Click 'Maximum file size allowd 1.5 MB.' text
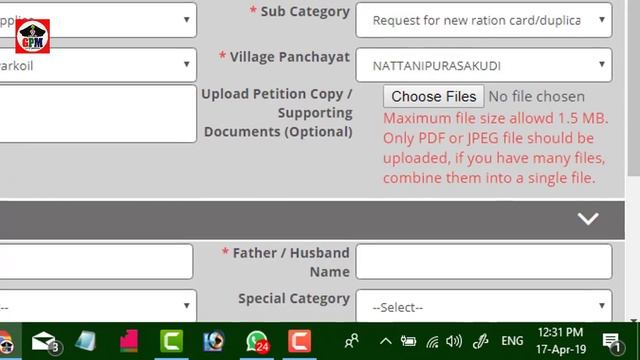 tap(496, 118)
